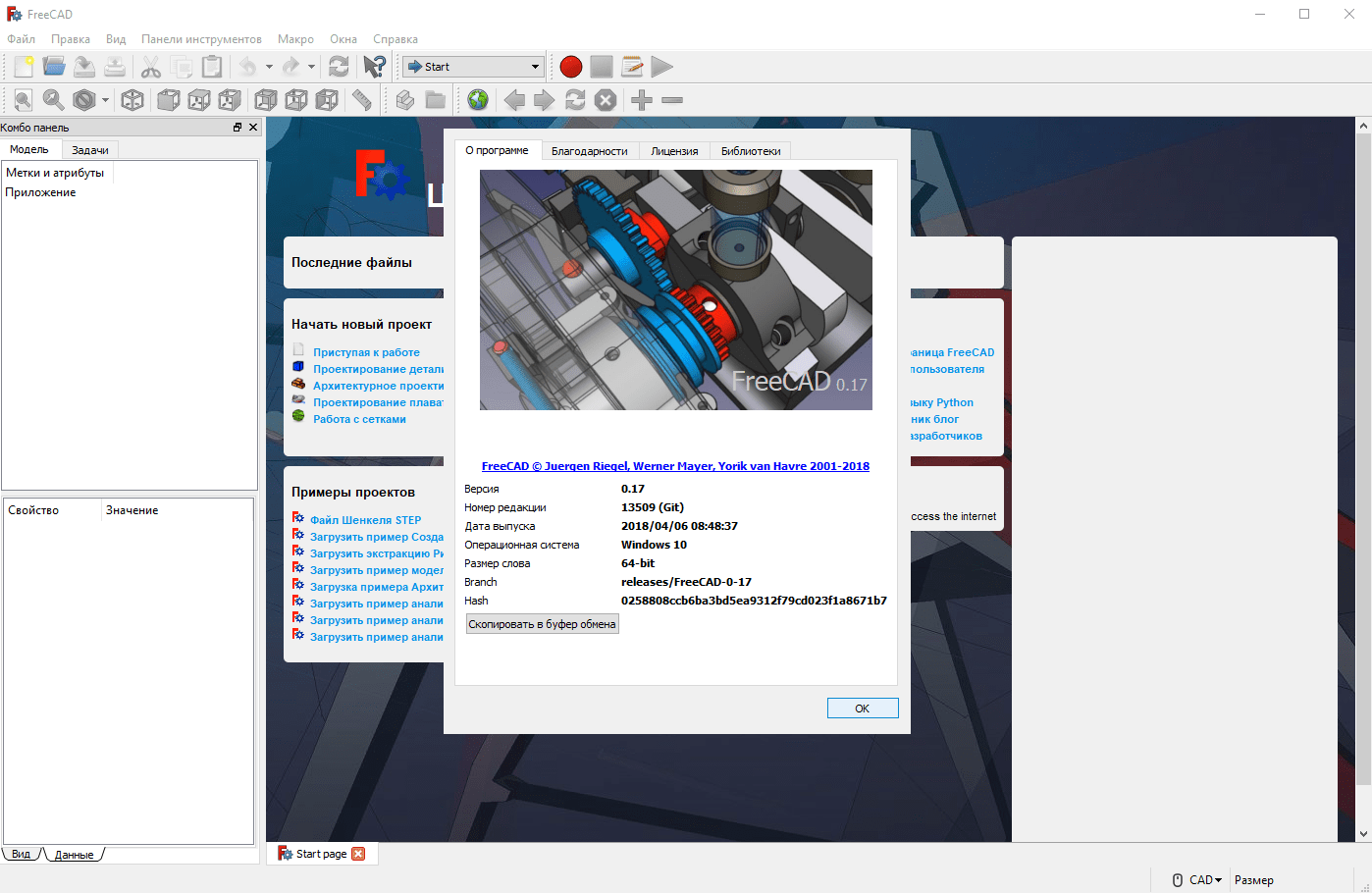1372x893 pixels.
Task: Stop page loading with X icon
Action: [x=606, y=100]
